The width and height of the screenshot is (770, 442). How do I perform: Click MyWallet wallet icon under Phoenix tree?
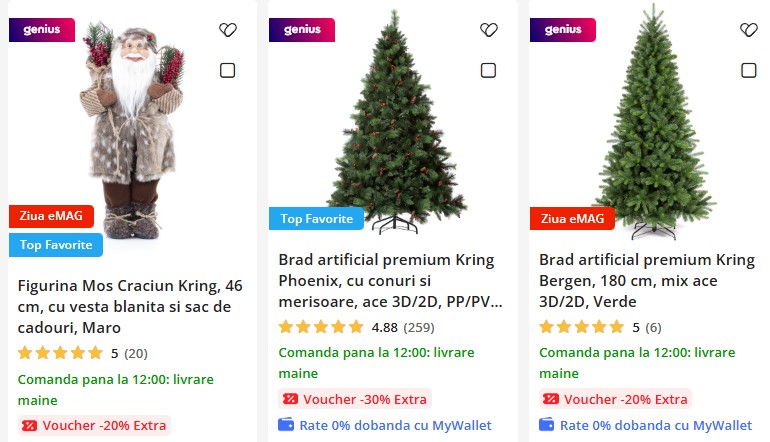[286, 425]
